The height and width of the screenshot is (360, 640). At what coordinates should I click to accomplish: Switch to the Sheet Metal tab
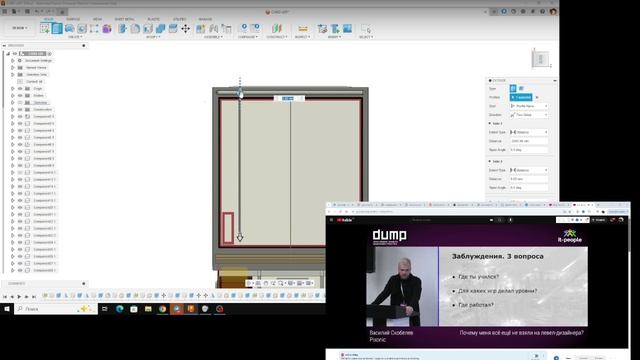124,19
